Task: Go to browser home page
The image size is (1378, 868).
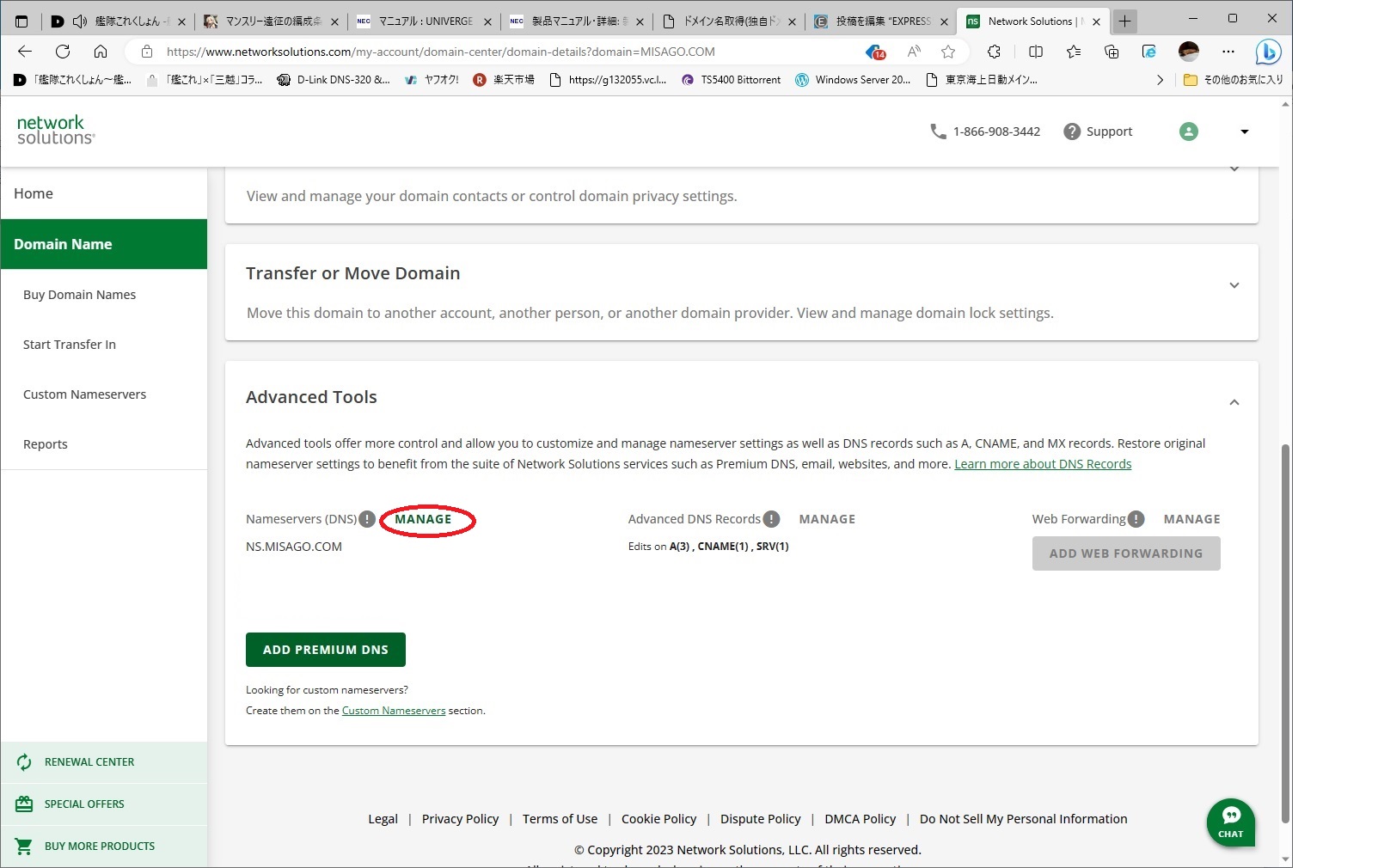Action: pyautogui.click(x=101, y=52)
